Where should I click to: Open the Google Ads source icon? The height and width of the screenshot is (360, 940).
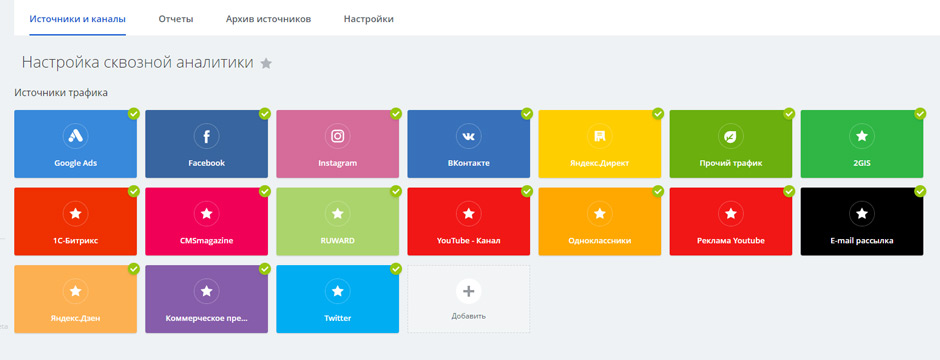pos(76,137)
